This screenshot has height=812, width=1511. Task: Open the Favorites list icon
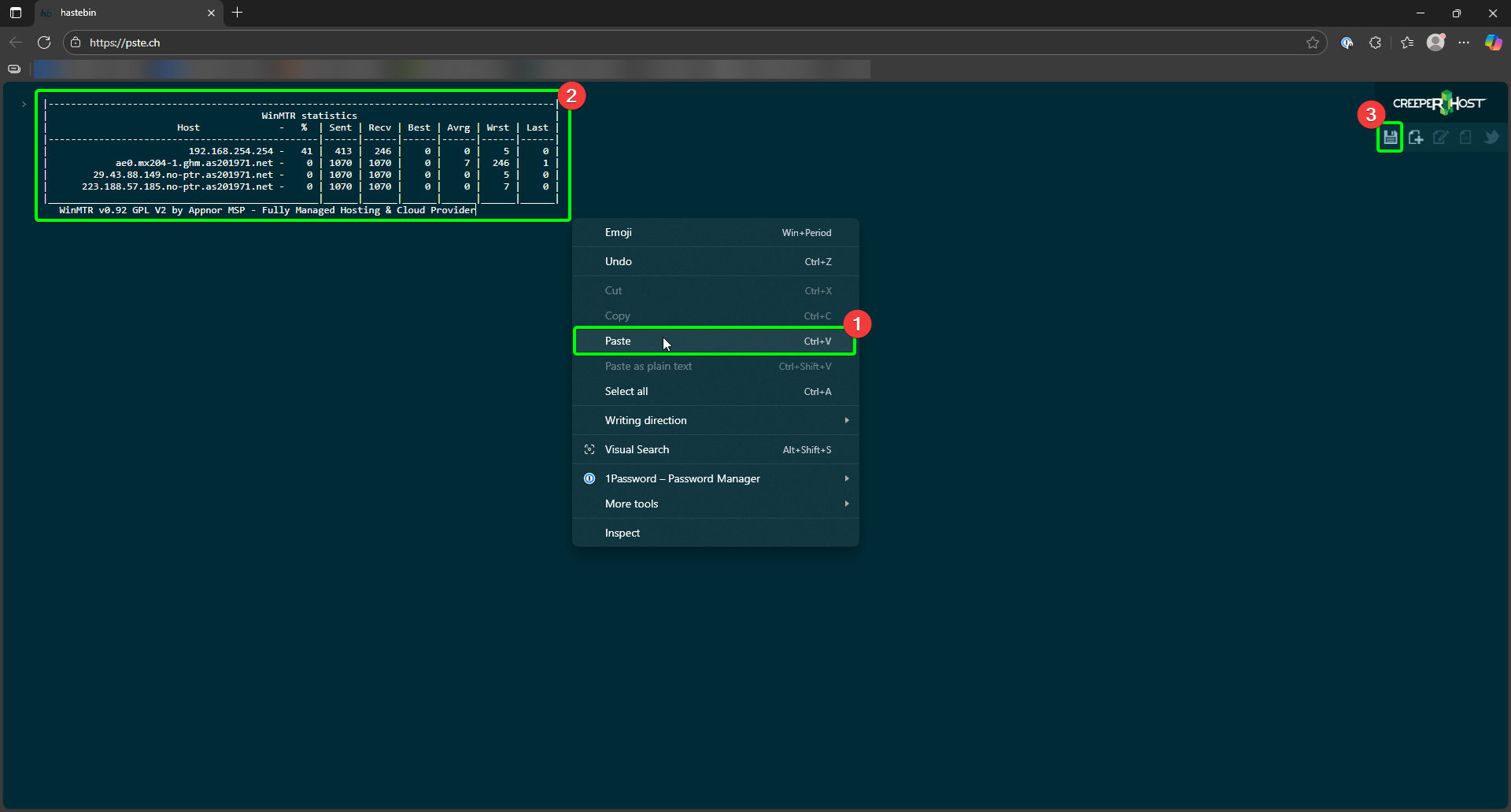coord(1407,42)
